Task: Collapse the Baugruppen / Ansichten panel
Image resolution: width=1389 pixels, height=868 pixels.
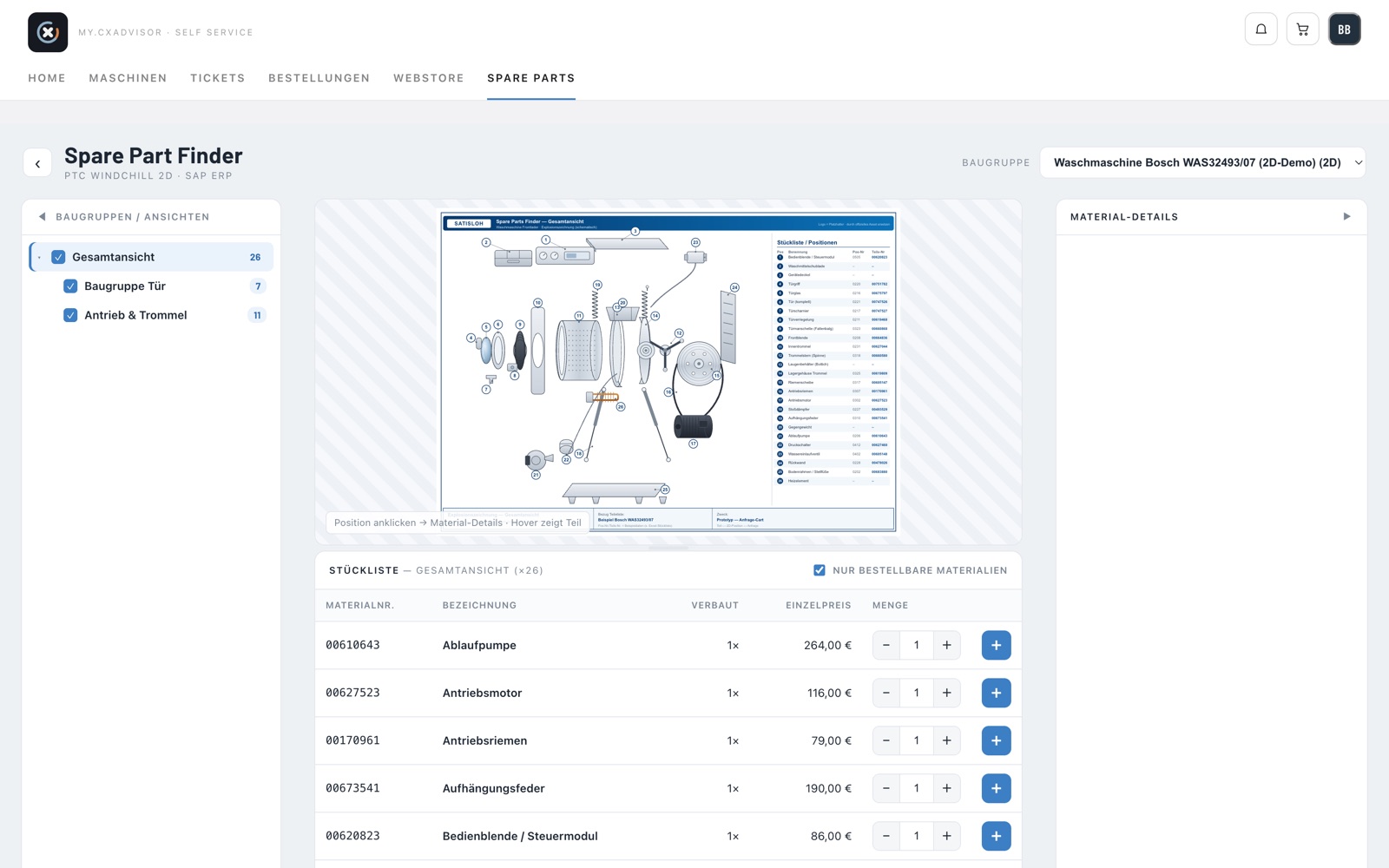Action: 42,217
